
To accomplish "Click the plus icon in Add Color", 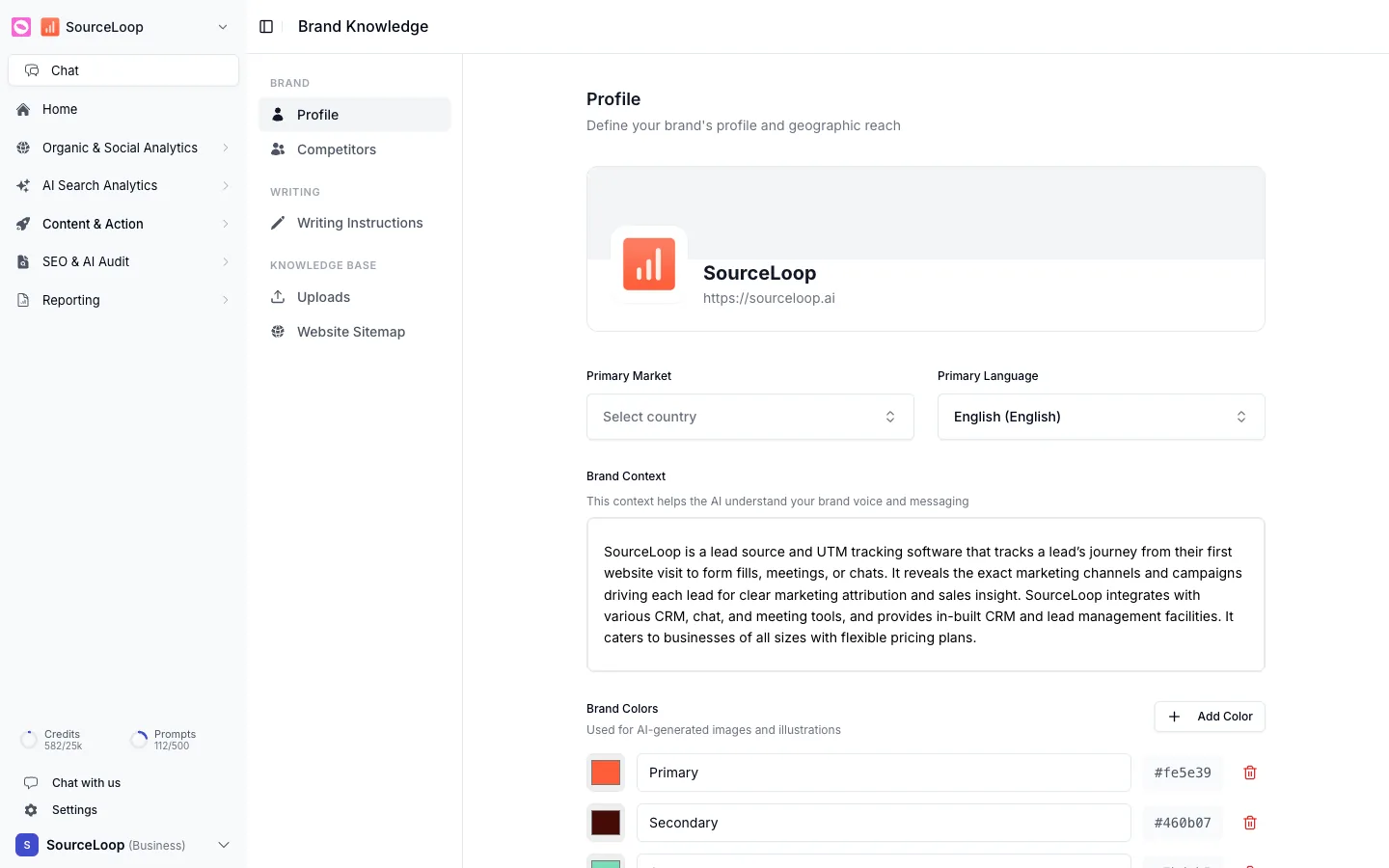I will [1174, 717].
